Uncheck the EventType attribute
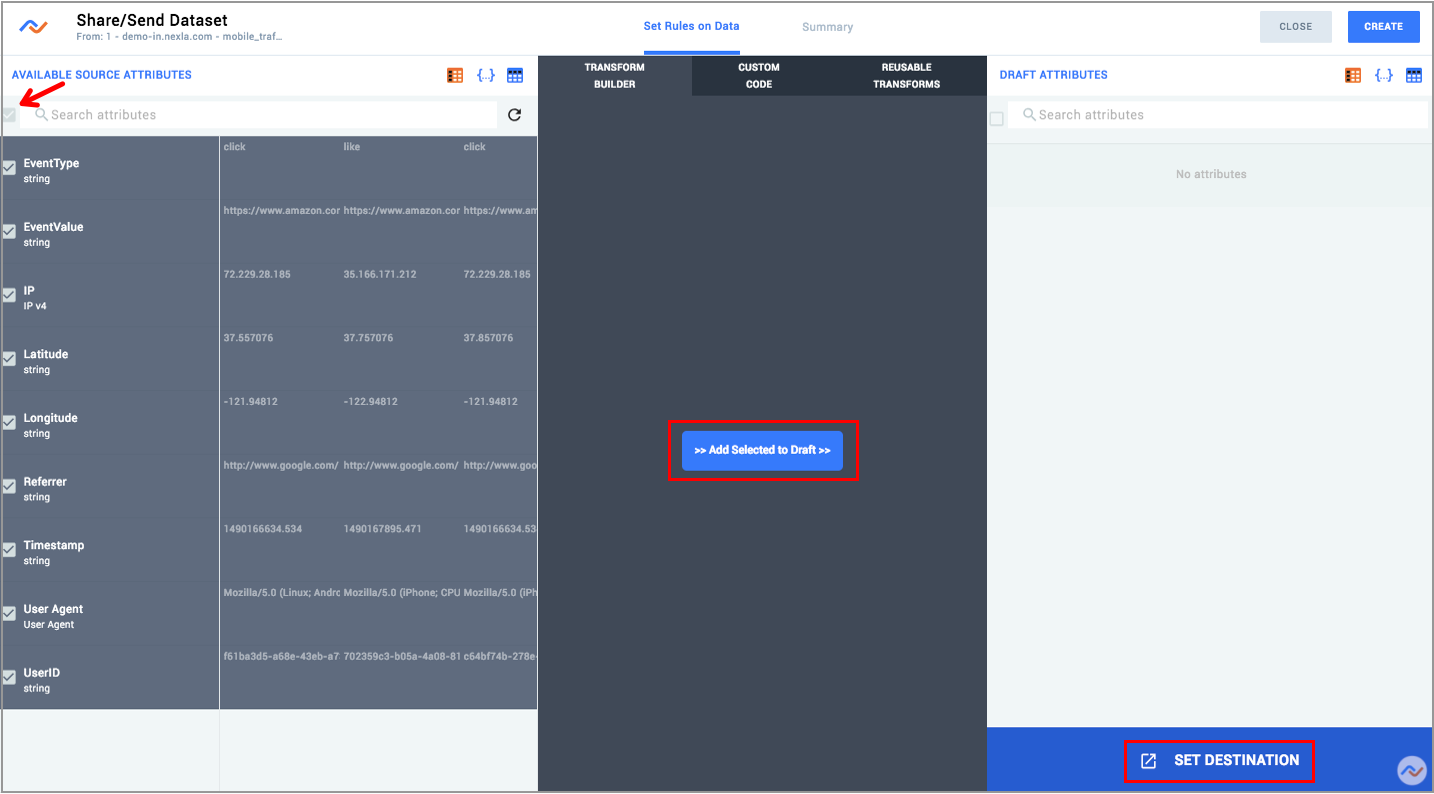1434x794 pixels. tap(9, 168)
